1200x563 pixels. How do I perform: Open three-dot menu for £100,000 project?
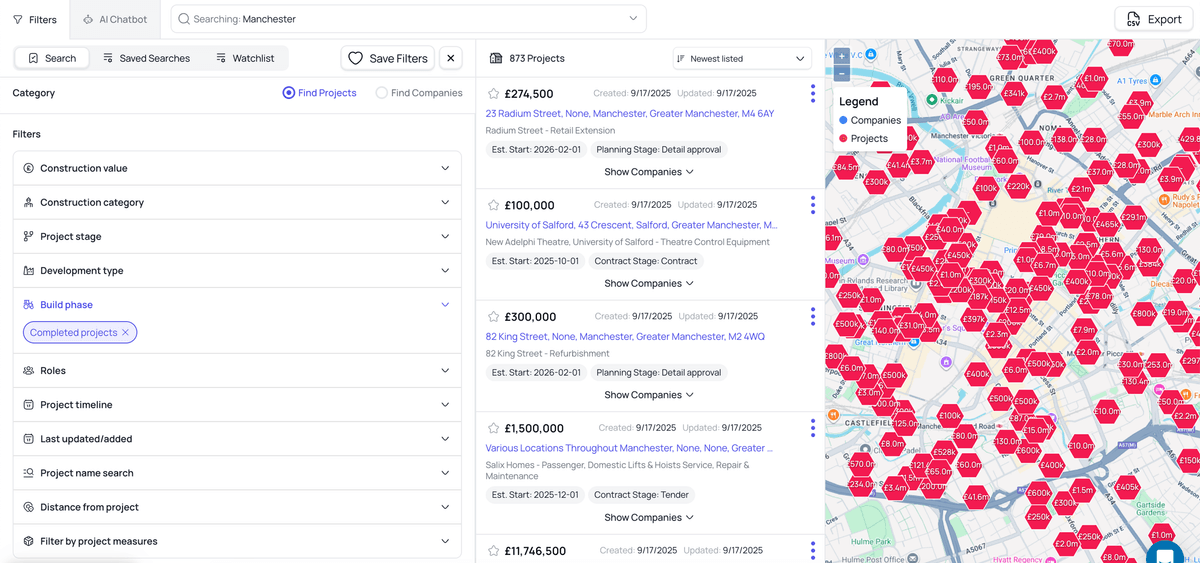813,205
